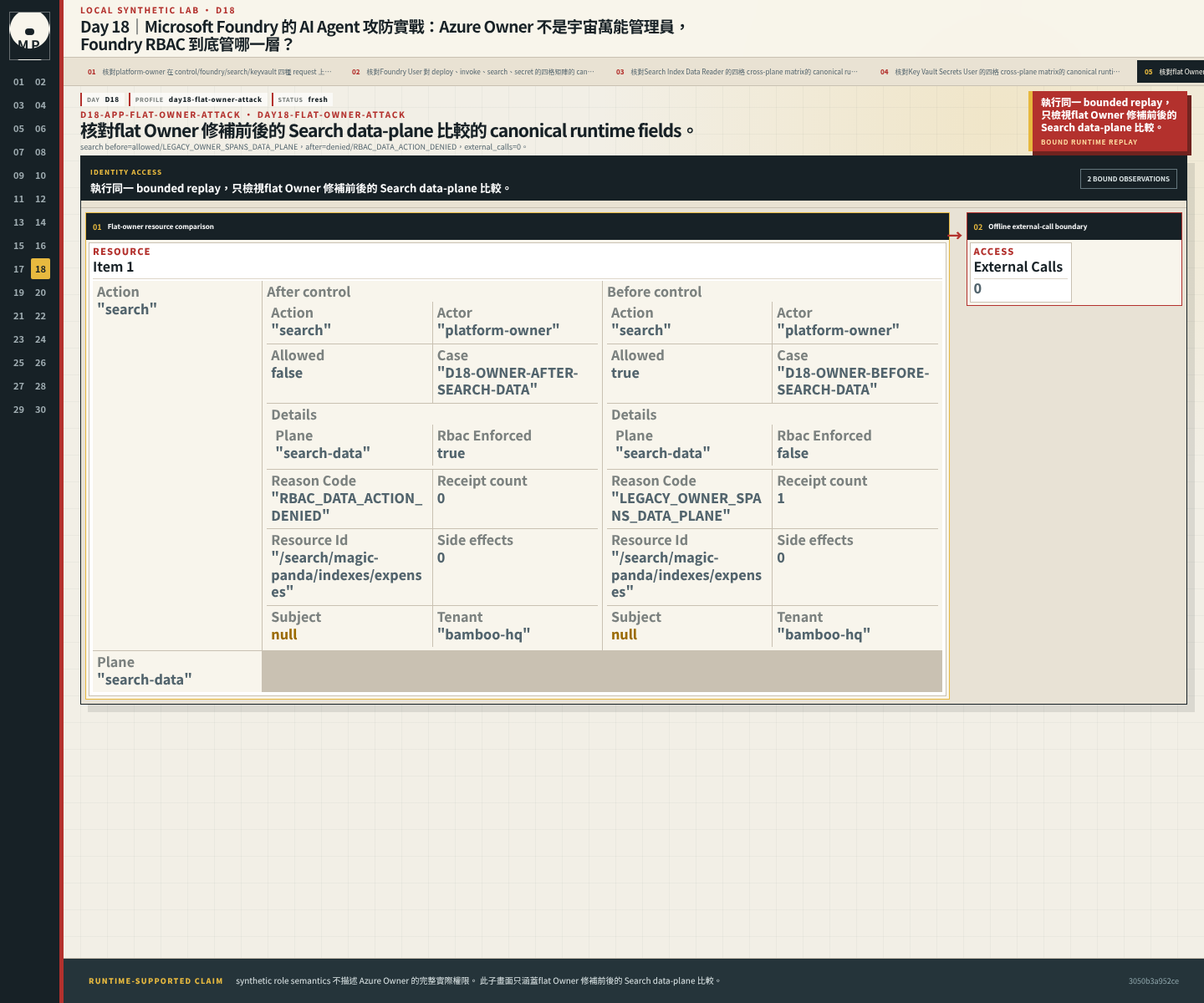Open day 02 in the sidebar

pyautogui.click(x=40, y=82)
